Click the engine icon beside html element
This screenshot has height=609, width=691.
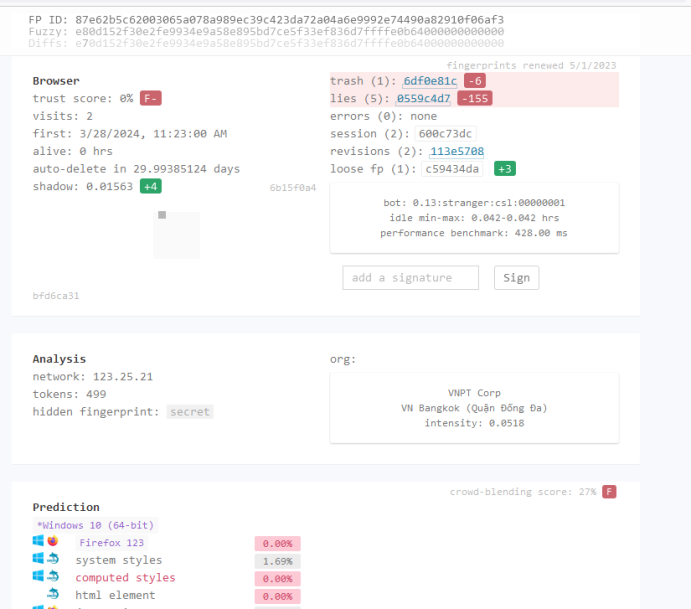[53, 594]
